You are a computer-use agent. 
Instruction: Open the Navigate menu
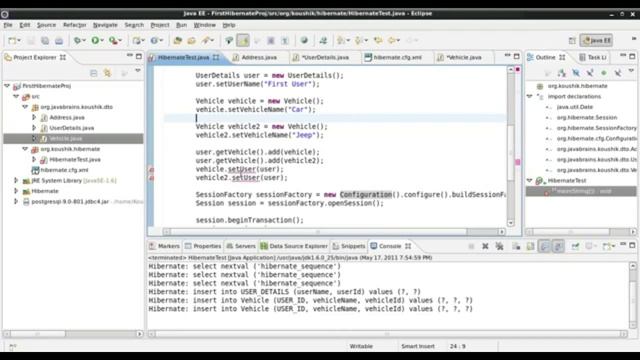point(105,25)
